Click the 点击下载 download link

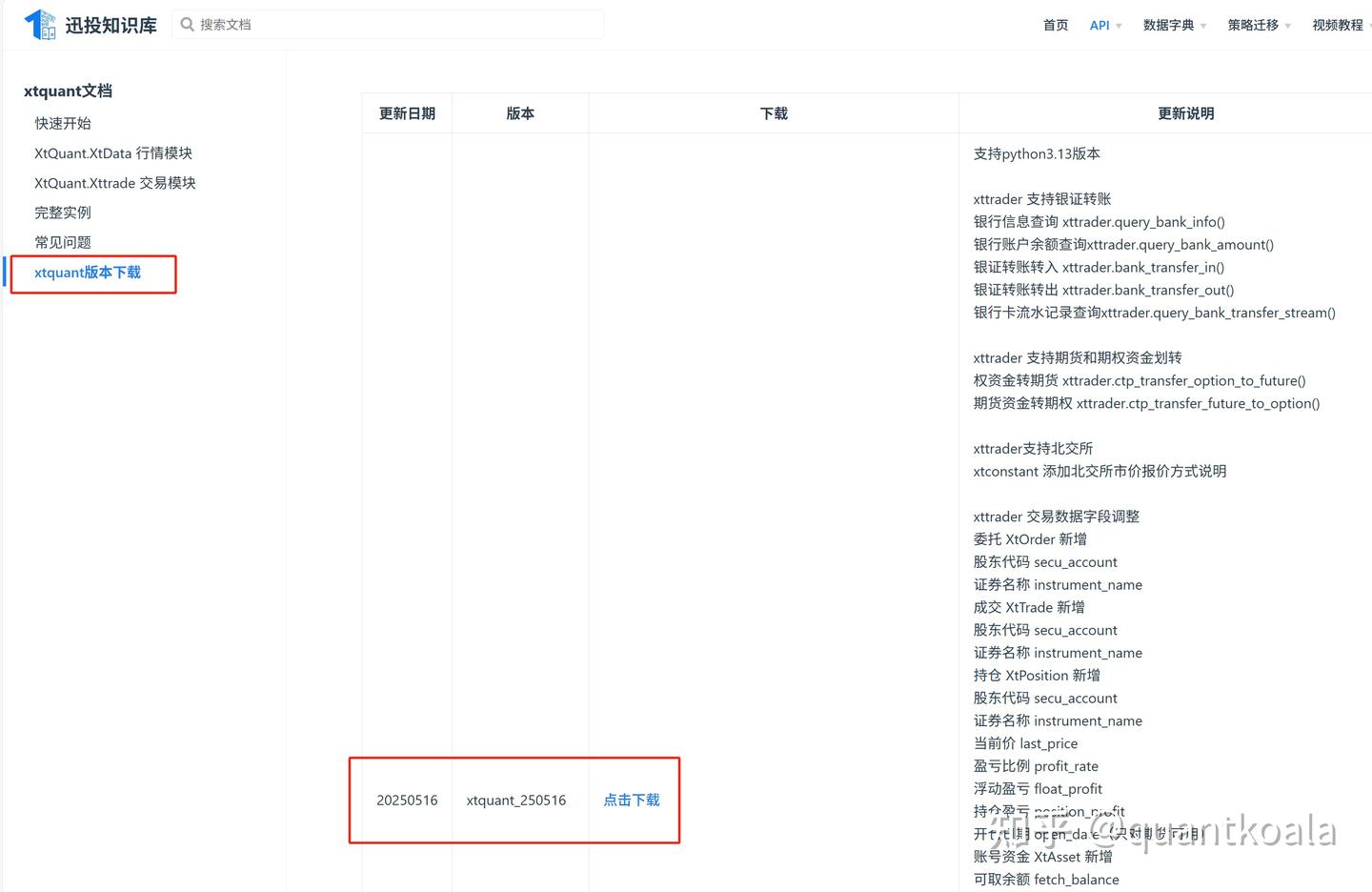(631, 801)
